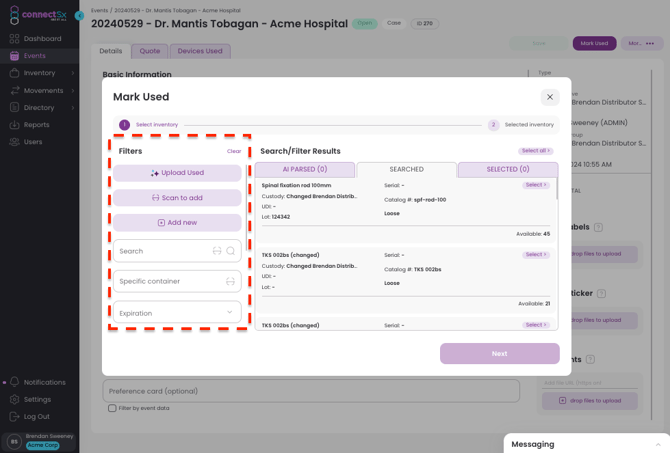Click the BS user avatar
The image size is (670, 453).
coord(14,441)
